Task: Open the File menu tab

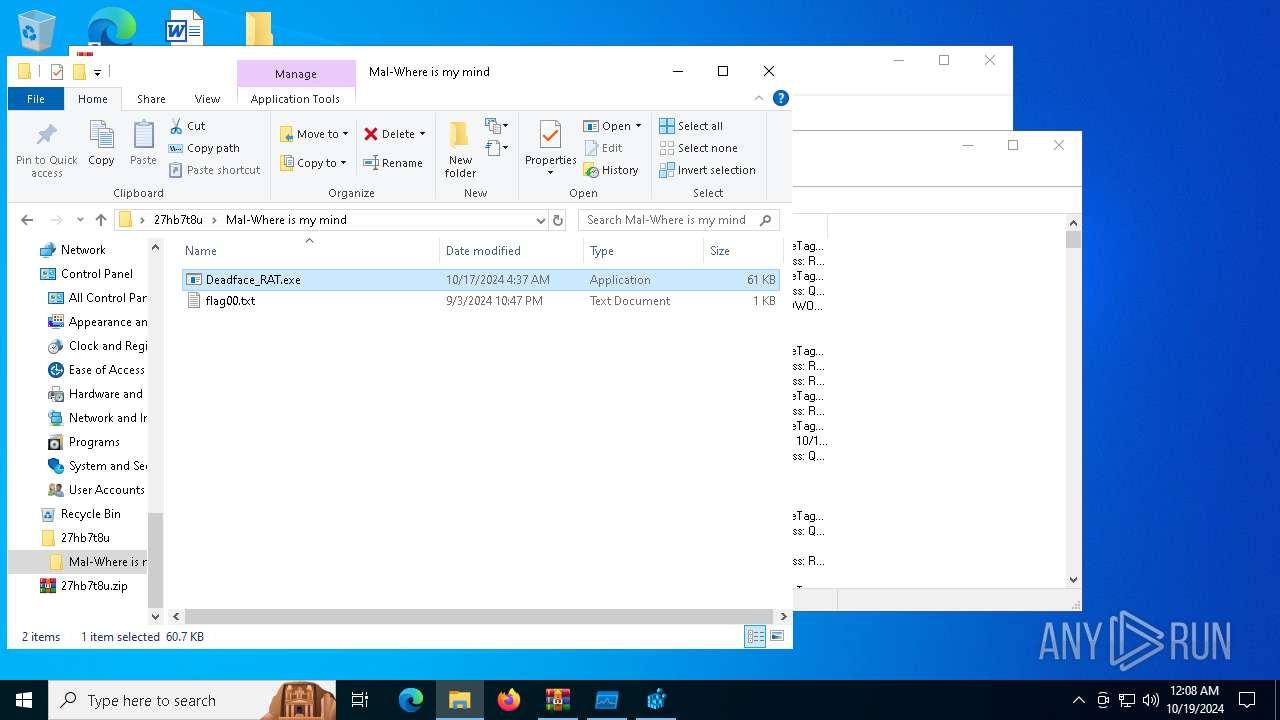Action: (x=36, y=99)
